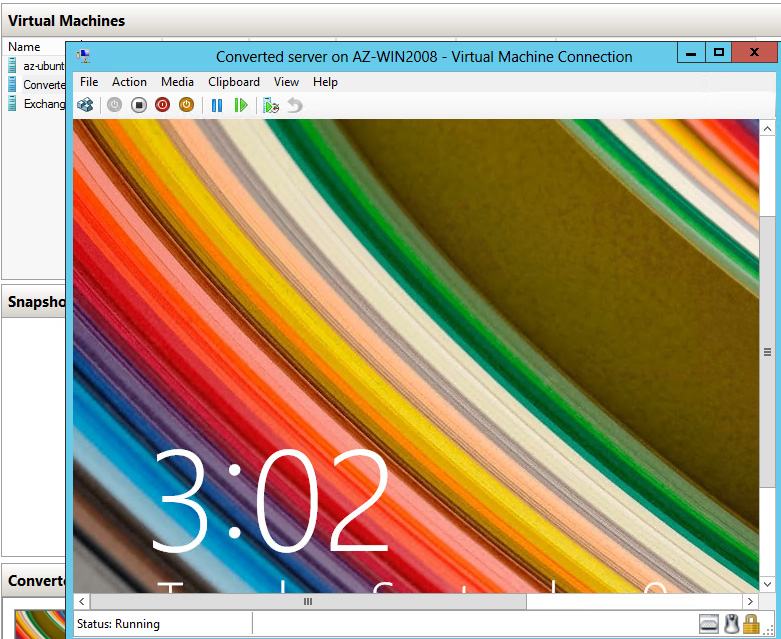Click the Status: Running text

[x=119, y=624]
